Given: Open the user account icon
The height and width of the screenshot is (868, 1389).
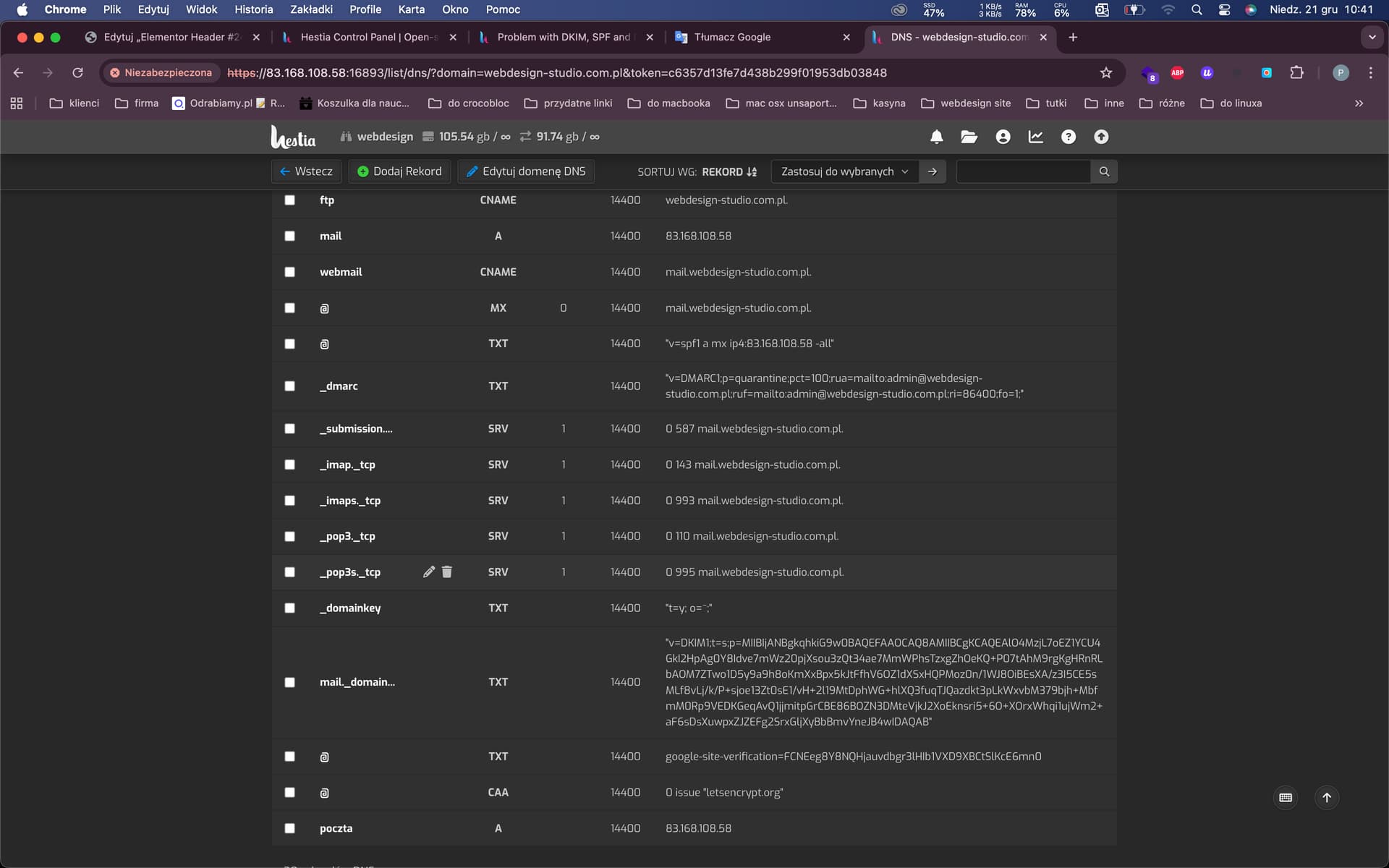Looking at the screenshot, I should click(x=1003, y=137).
